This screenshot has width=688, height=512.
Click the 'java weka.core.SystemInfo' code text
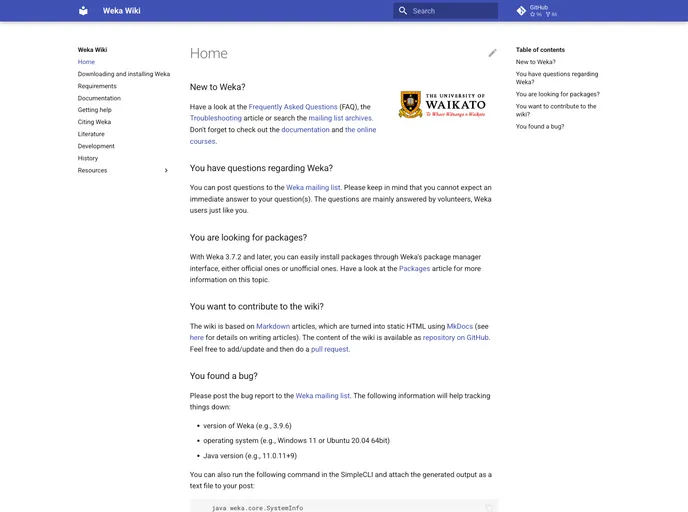click(257, 508)
